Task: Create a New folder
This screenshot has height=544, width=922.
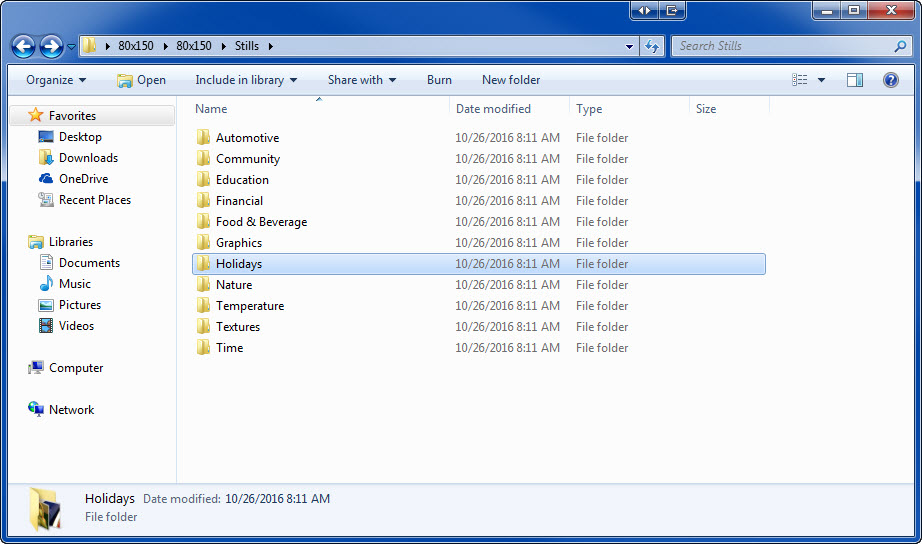Action: coord(511,80)
